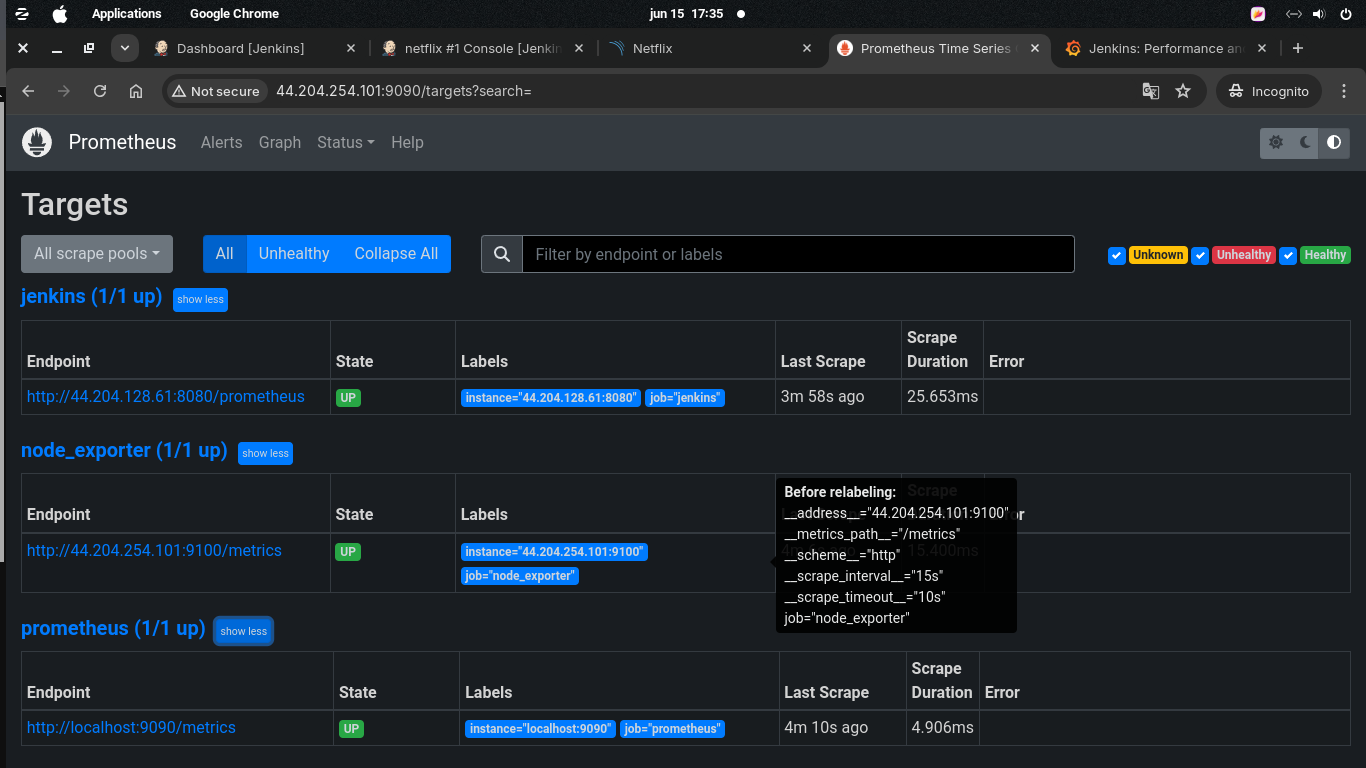The width and height of the screenshot is (1366, 768).
Task: Switch to Jenkins: Performance Grafana tab
Action: pos(1165,48)
